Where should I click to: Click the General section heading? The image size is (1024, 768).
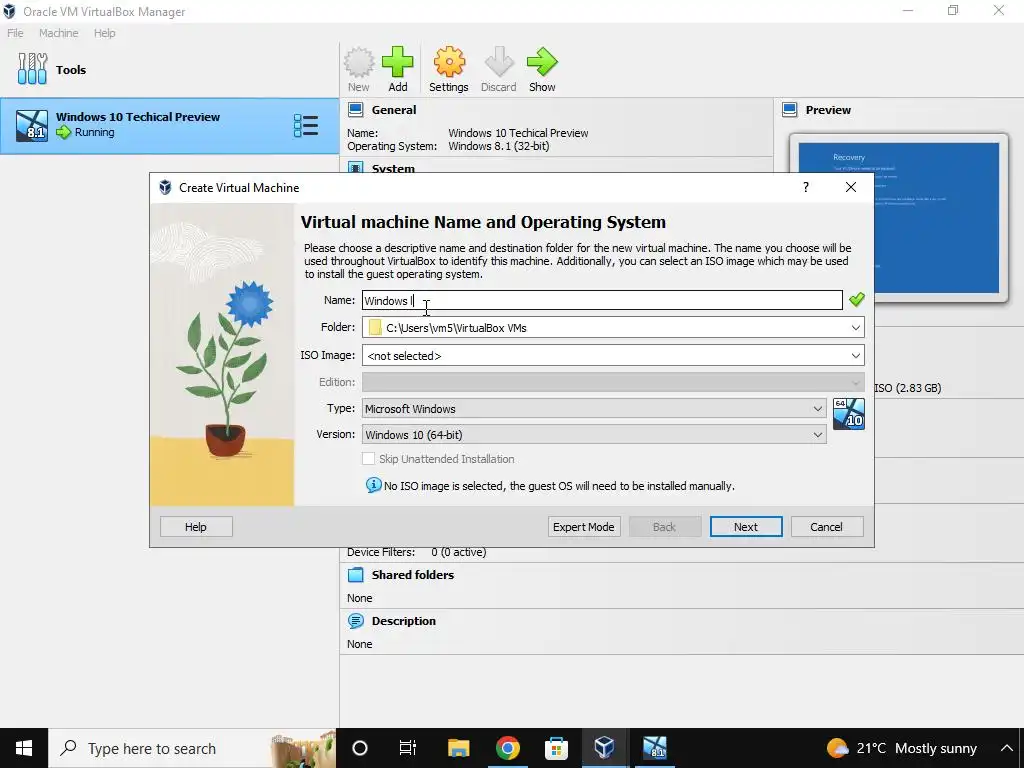pyautogui.click(x=394, y=110)
